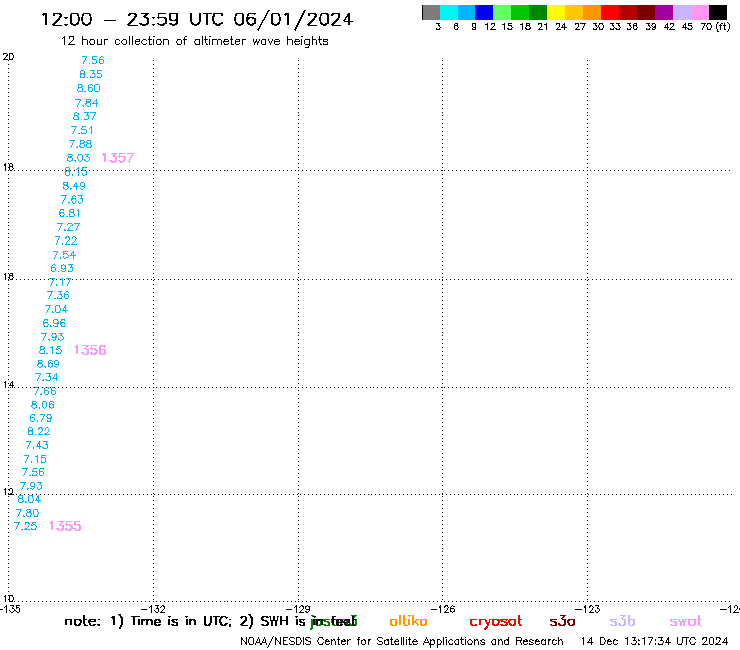740x650 pixels.
Task: Click the 14 Dec 13:17:34 UTC timestamp
Action: point(654,642)
